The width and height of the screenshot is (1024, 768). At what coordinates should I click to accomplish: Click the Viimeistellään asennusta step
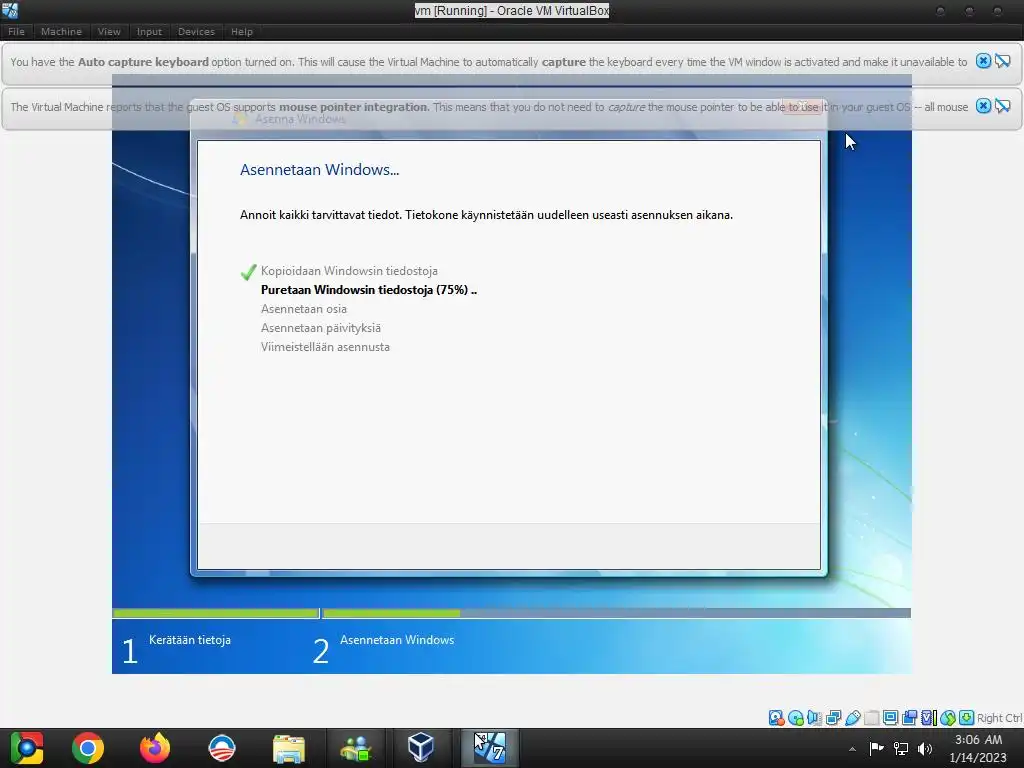[x=325, y=347]
